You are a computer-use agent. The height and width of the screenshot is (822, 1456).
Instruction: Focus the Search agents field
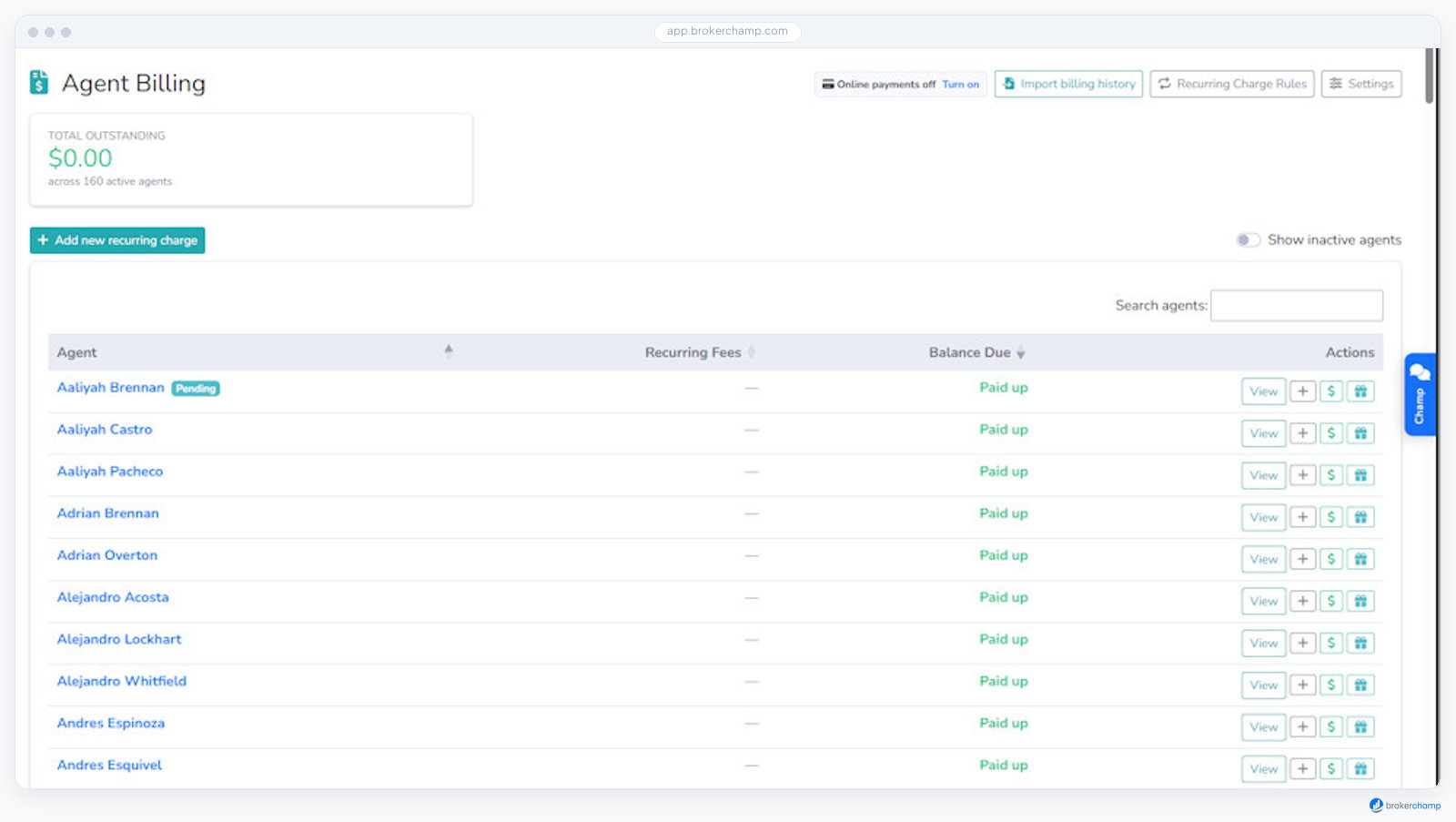(x=1297, y=306)
